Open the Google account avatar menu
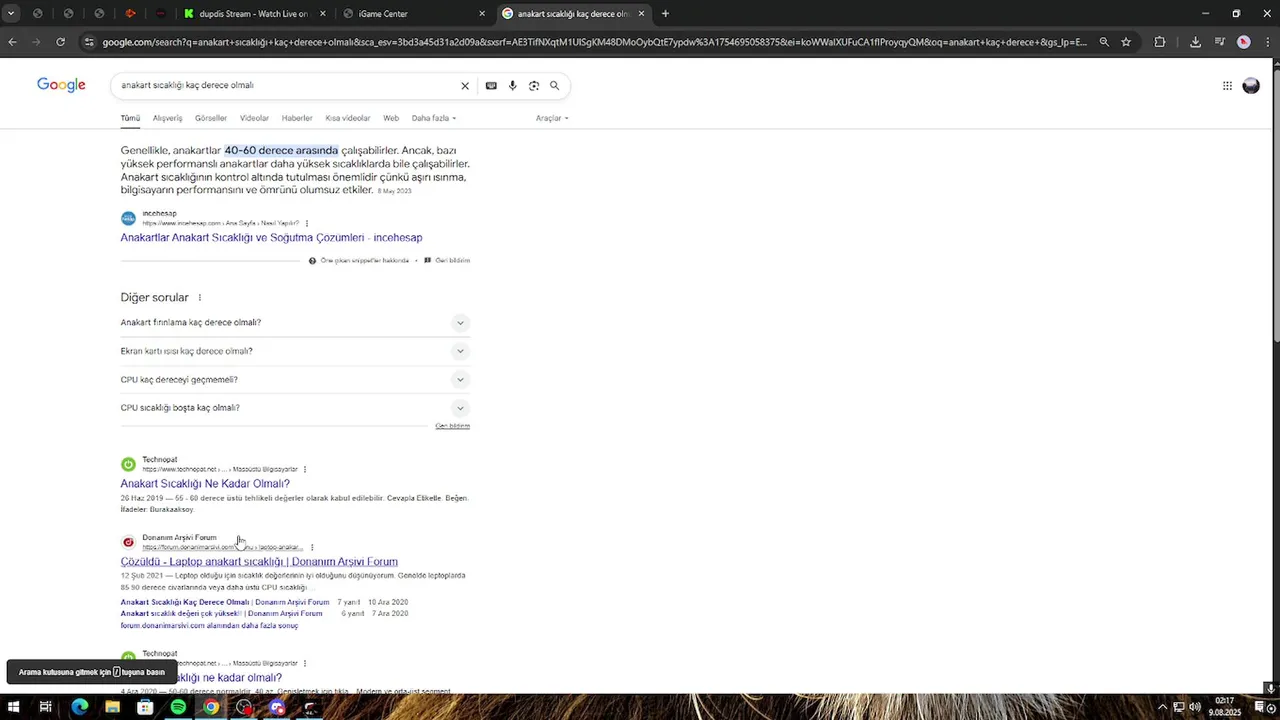The width and height of the screenshot is (1280, 720). point(1251,86)
